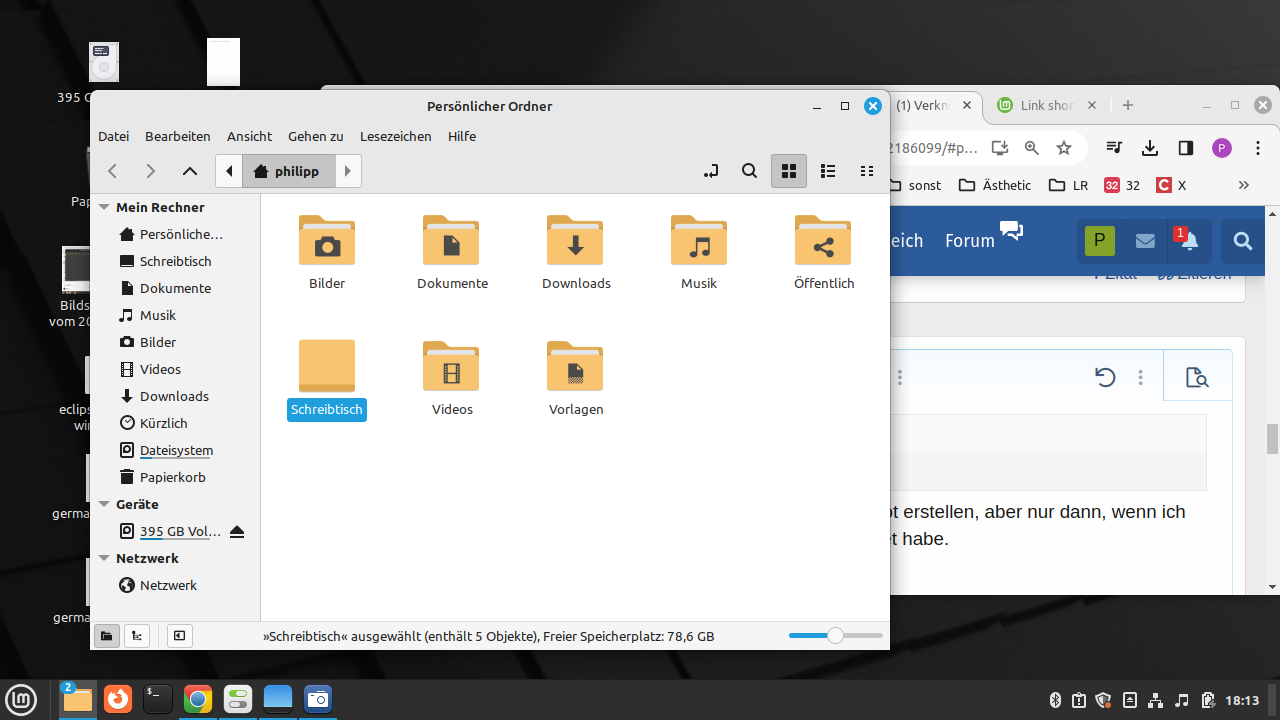Screen dimensions: 1280x720
Task: Switch to icon view
Action: pos(789,171)
